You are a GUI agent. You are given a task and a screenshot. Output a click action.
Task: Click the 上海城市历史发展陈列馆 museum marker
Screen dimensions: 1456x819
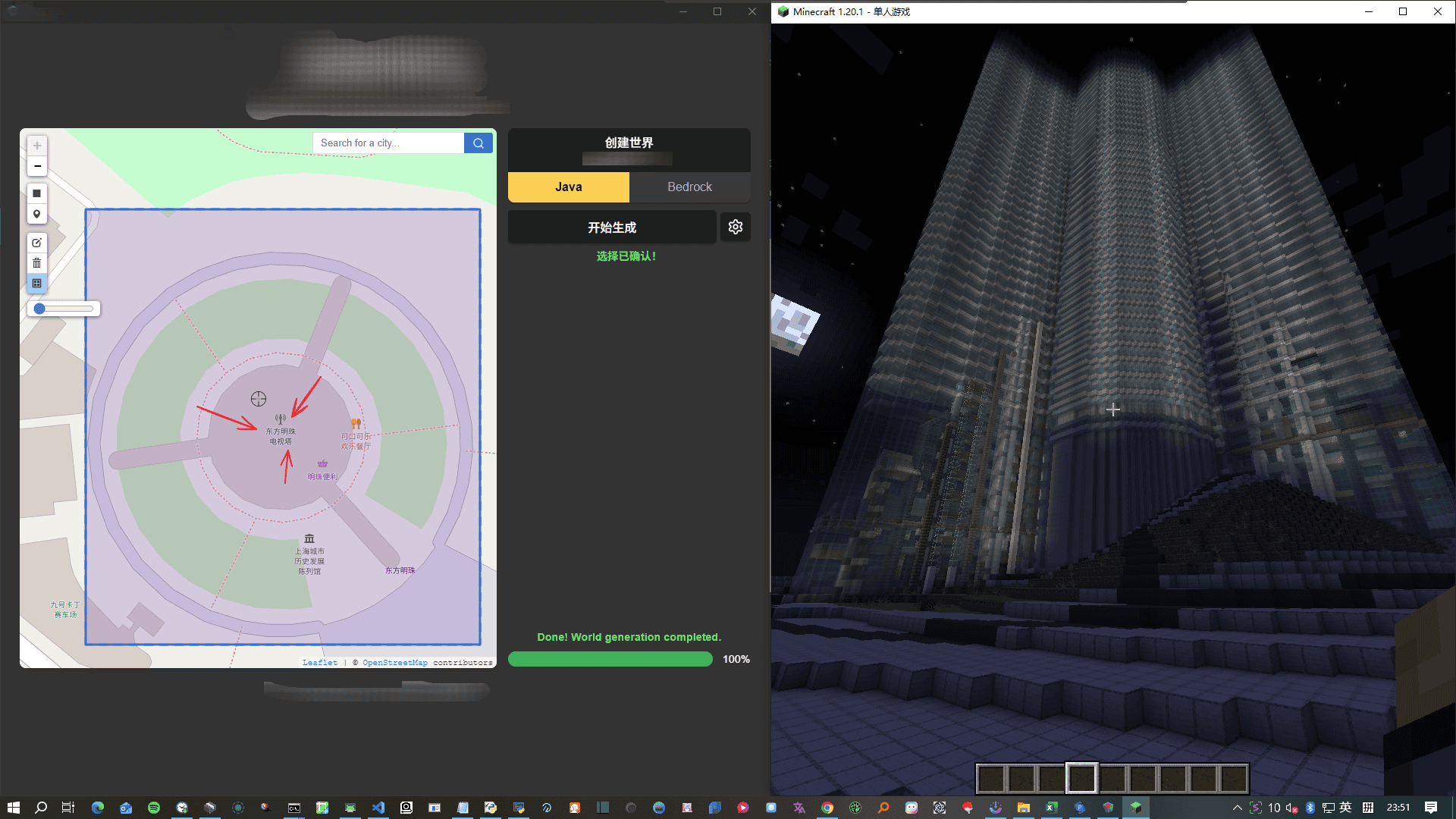point(309,538)
